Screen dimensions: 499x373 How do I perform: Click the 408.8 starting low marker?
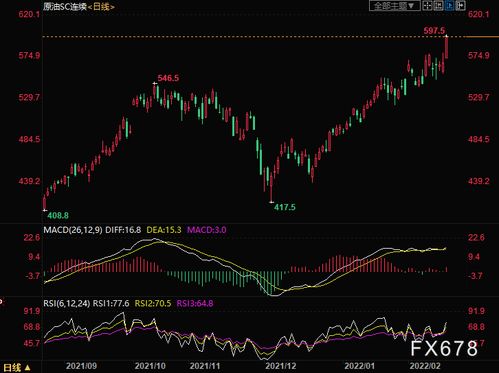point(58,215)
